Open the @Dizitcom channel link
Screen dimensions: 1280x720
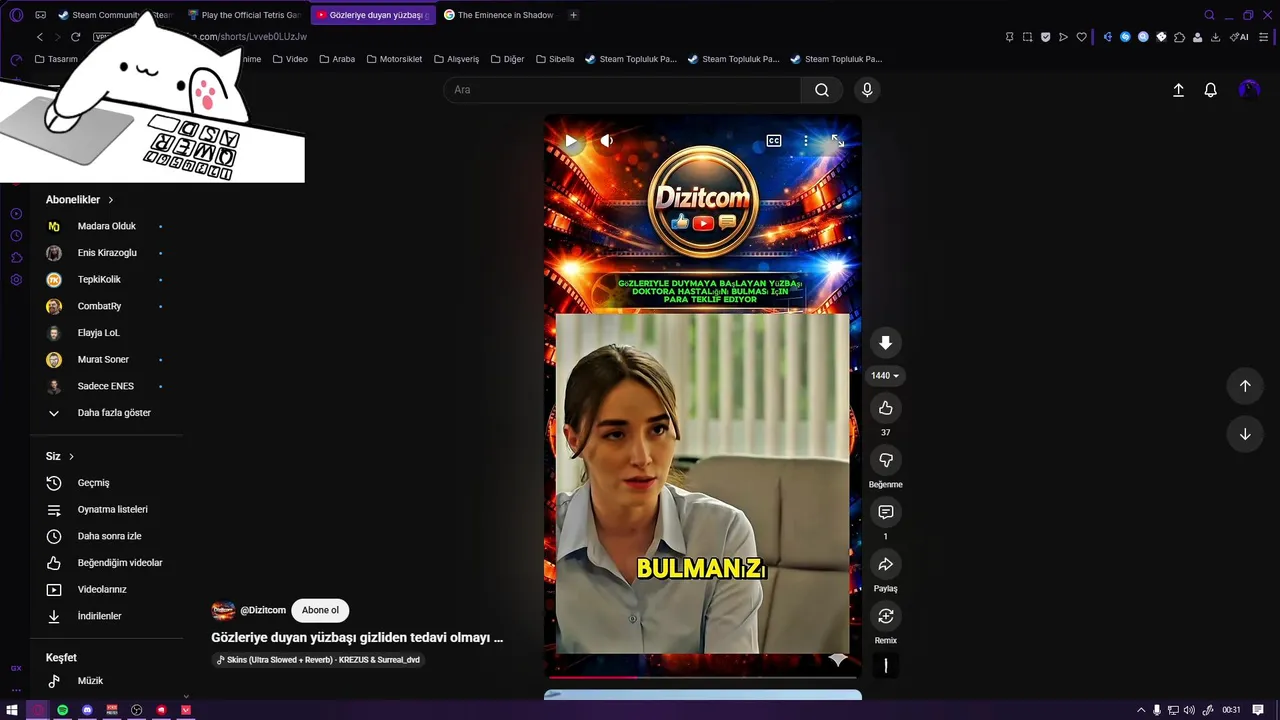pyautogui.click(x=263, y=610)
